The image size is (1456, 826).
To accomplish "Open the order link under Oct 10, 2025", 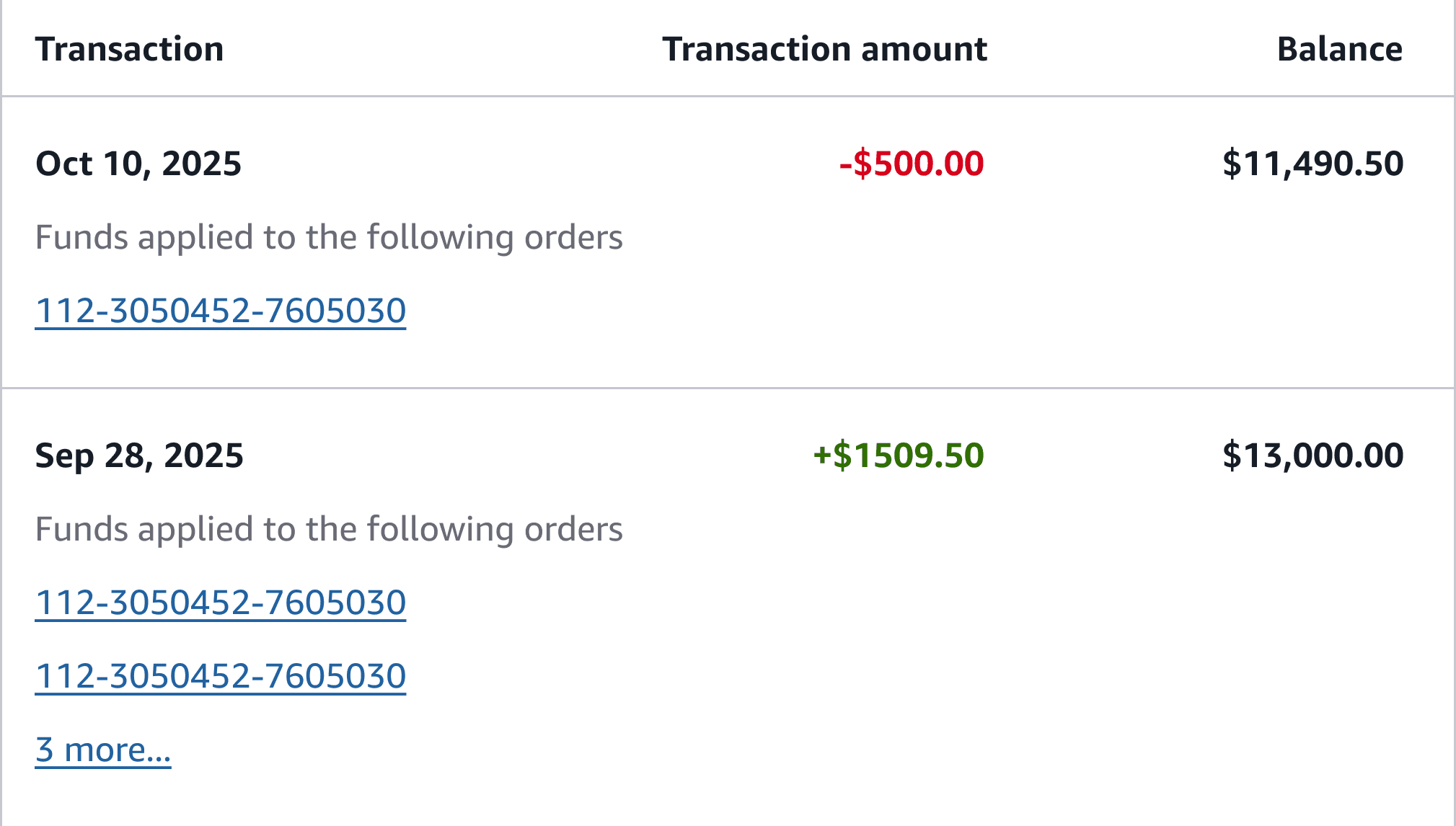I will (x=221, y=311).
